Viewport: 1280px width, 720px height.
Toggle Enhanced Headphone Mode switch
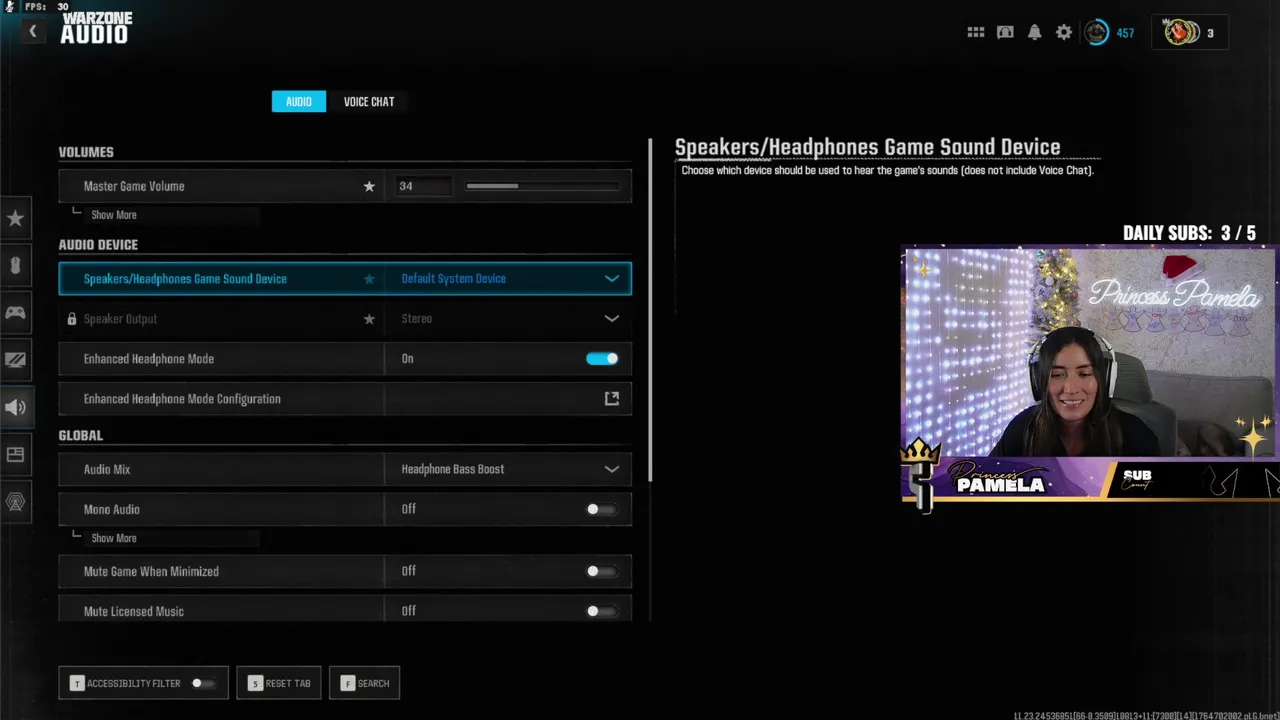click(602, 359)
